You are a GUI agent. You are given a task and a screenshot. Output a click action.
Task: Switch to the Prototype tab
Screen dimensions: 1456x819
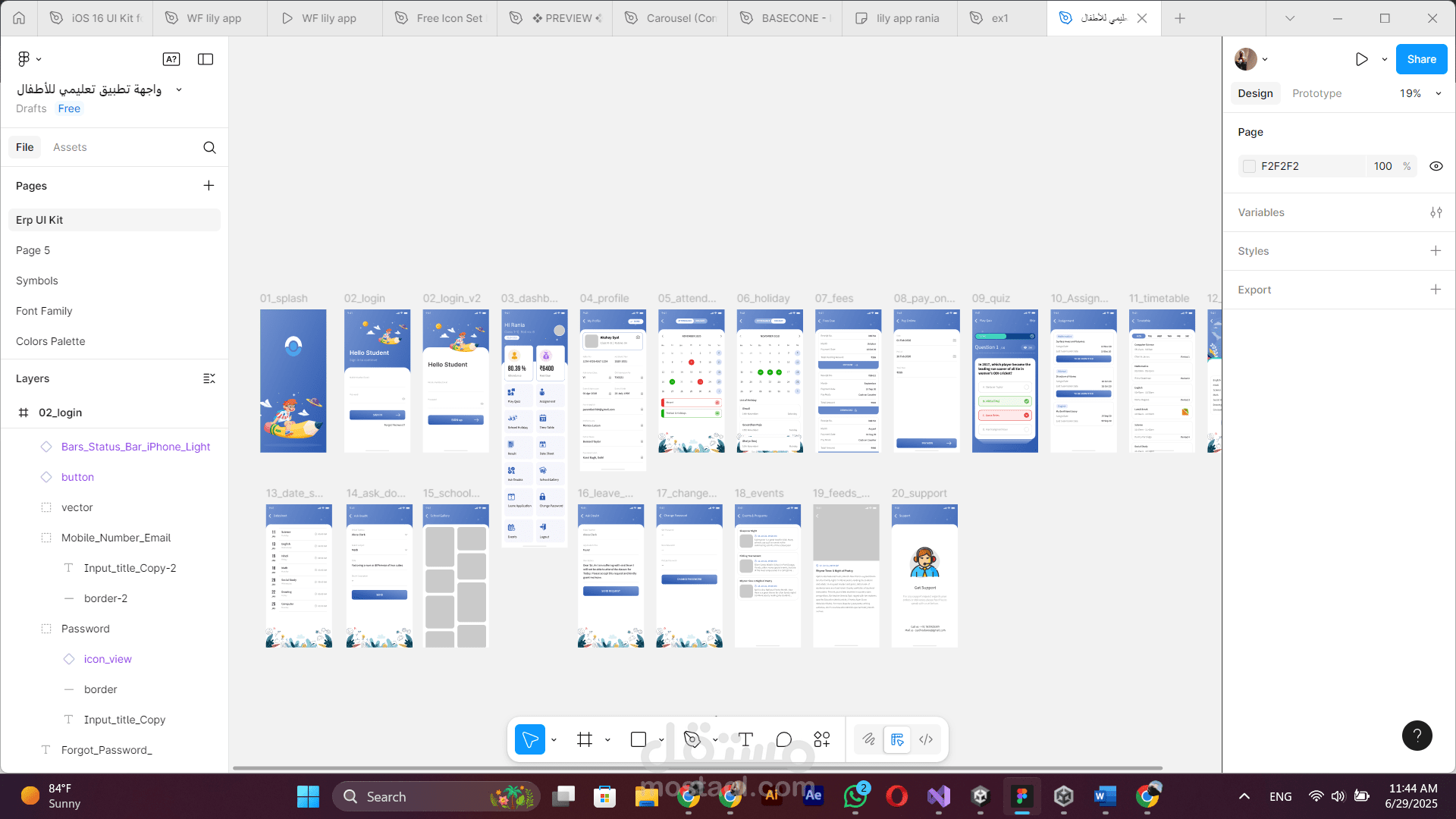click(x=1316, y=93)
